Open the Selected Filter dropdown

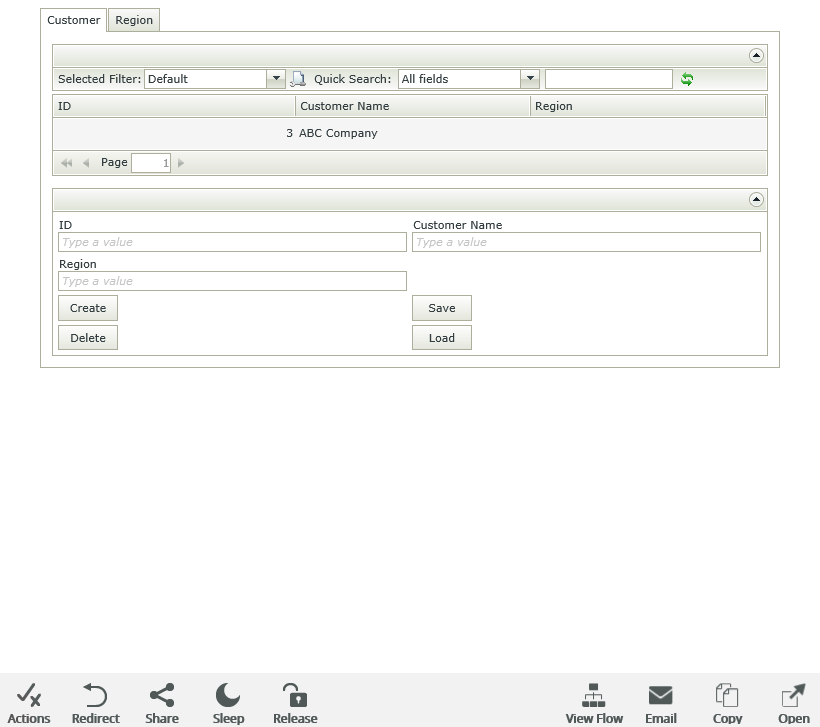pyautogui.click(x=276, y=79)
